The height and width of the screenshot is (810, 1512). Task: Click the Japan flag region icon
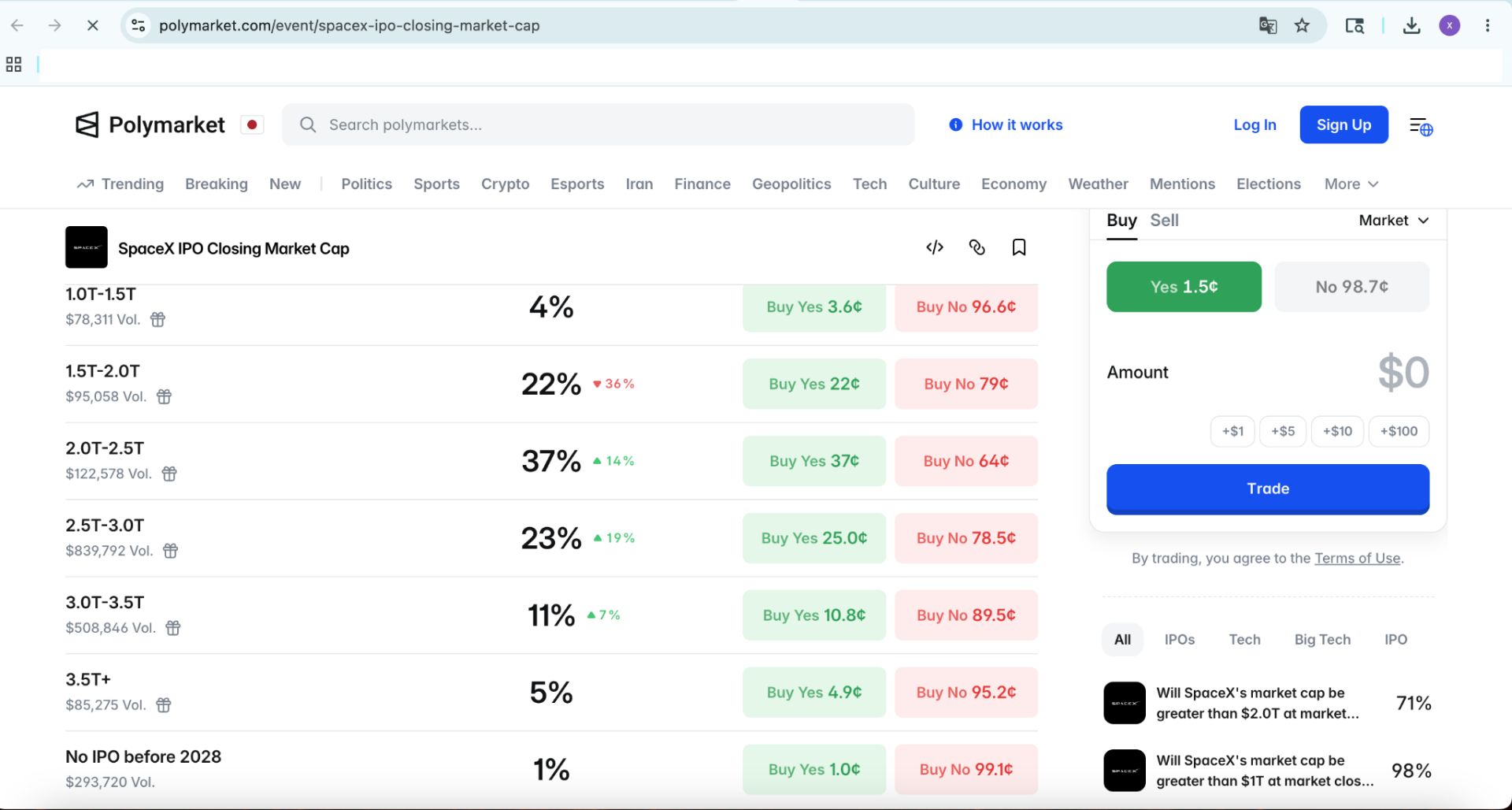(x=252, y=124)
